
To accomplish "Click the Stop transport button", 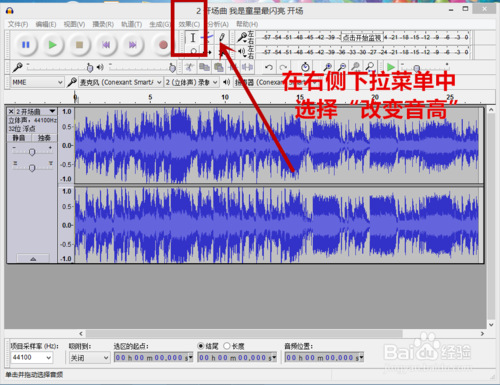I will click(x=79, y=45).
